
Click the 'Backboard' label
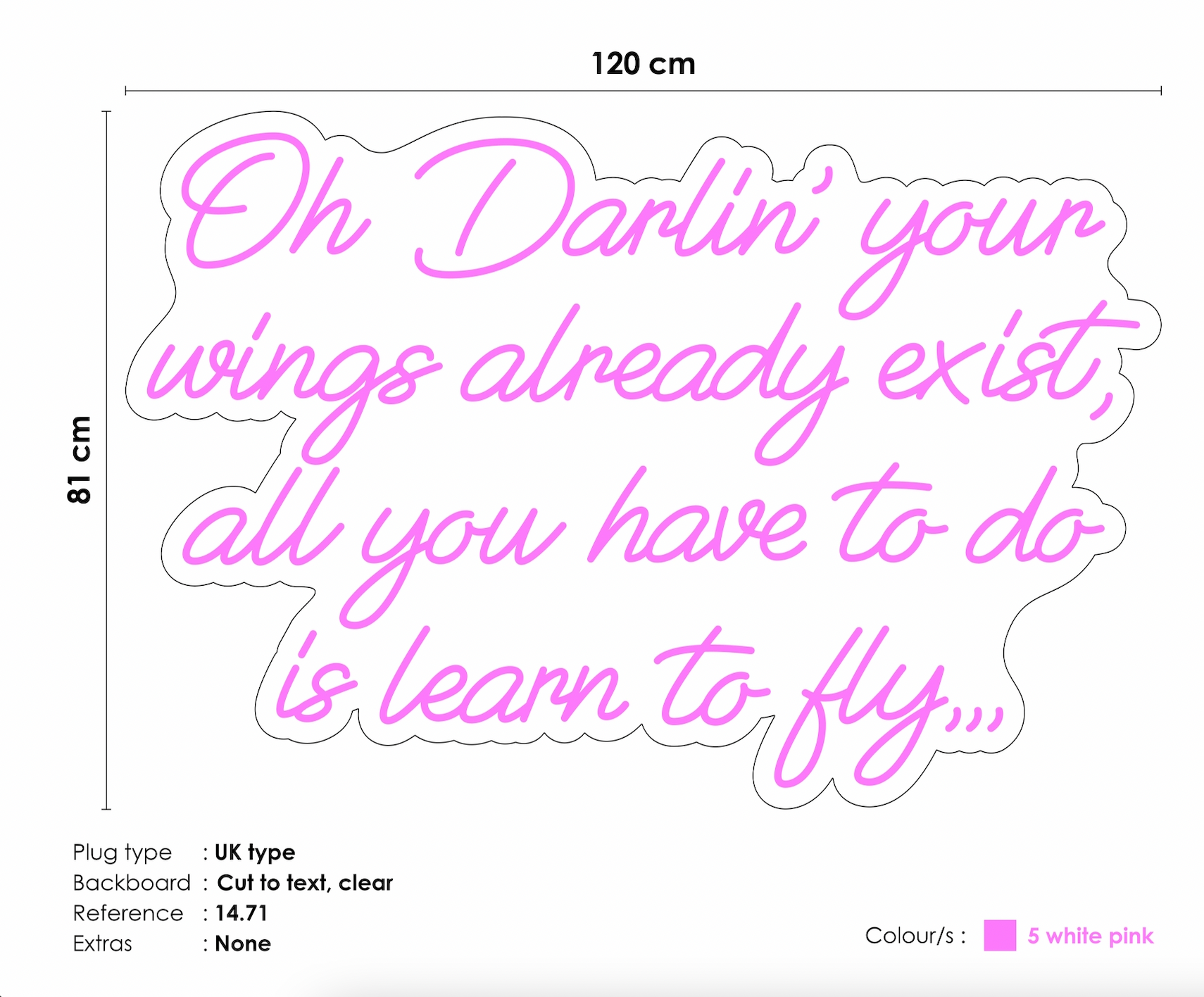click(132, 883)
